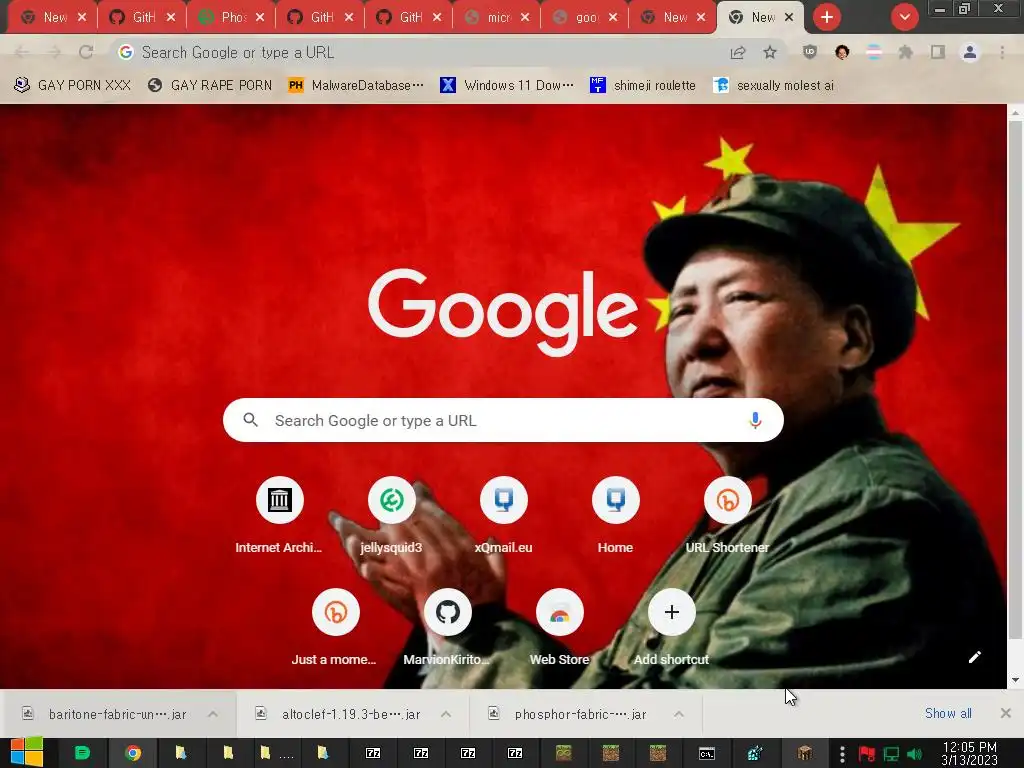This screenshot has width=1024, height=768.
Task: Bookmark this tab with the star icon
Action: [x=770, y=52]
